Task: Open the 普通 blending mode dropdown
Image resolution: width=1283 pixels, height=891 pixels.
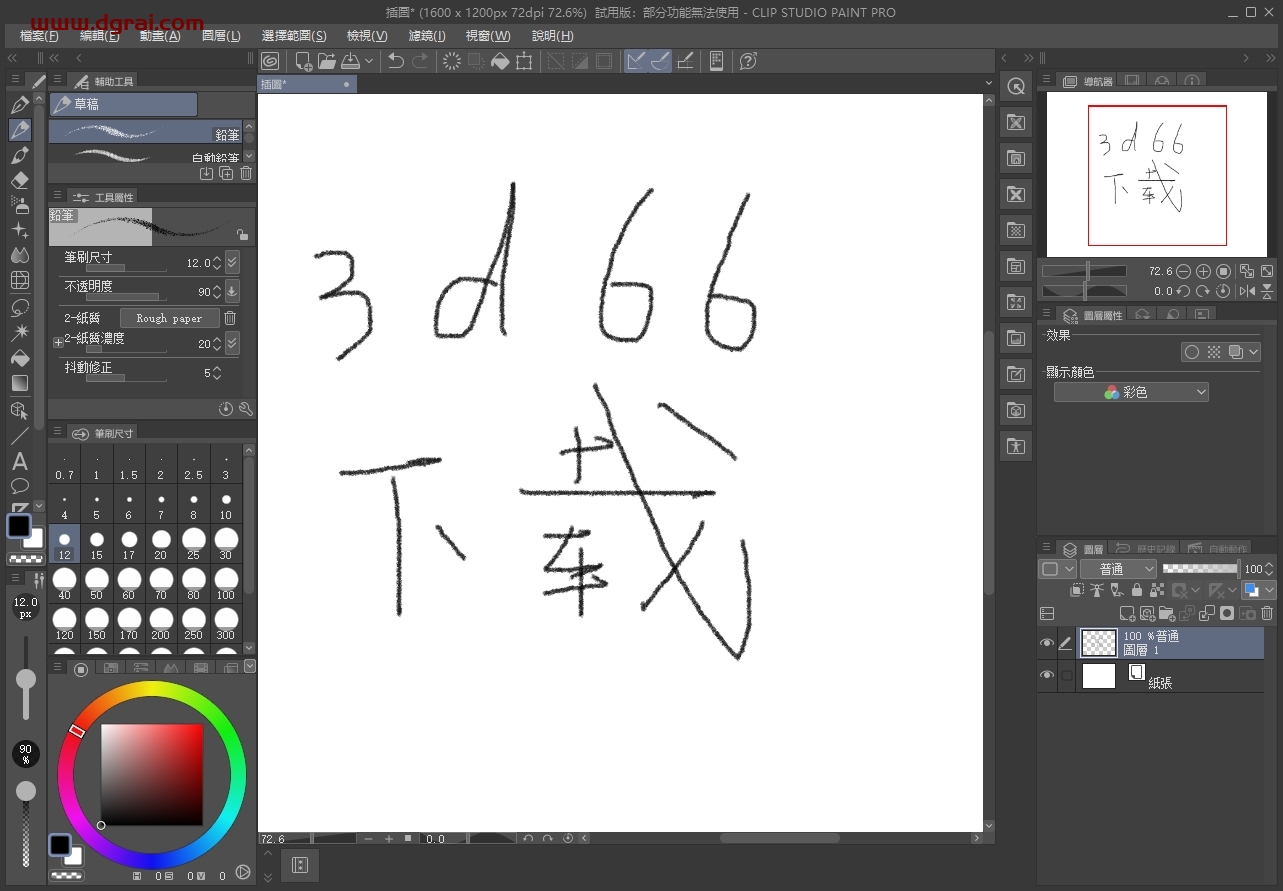Action: click(x=1118, y=569)
